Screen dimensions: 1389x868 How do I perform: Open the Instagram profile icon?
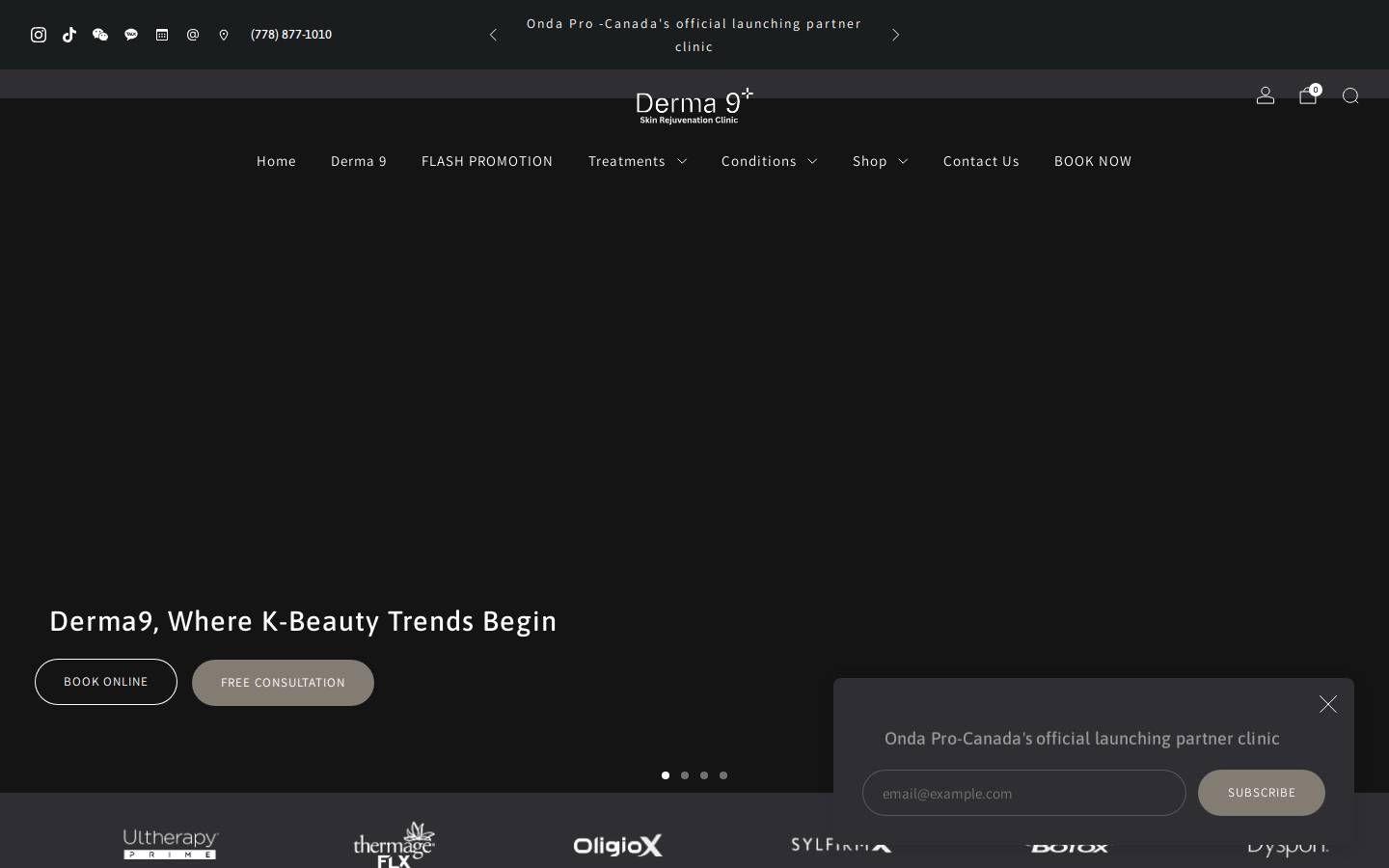[39, 35]
